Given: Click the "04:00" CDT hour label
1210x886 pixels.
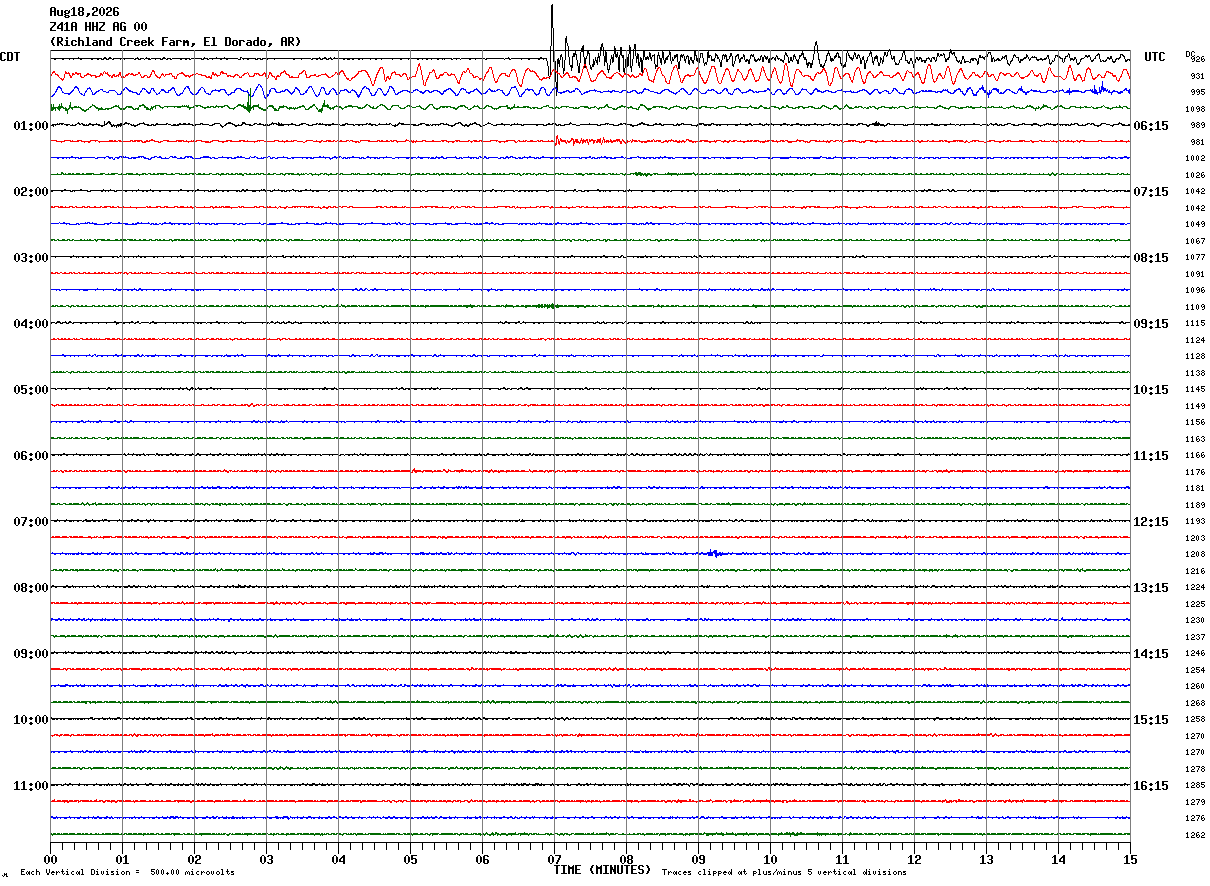Looking at the screenshot, I should (x=31, y=324).
